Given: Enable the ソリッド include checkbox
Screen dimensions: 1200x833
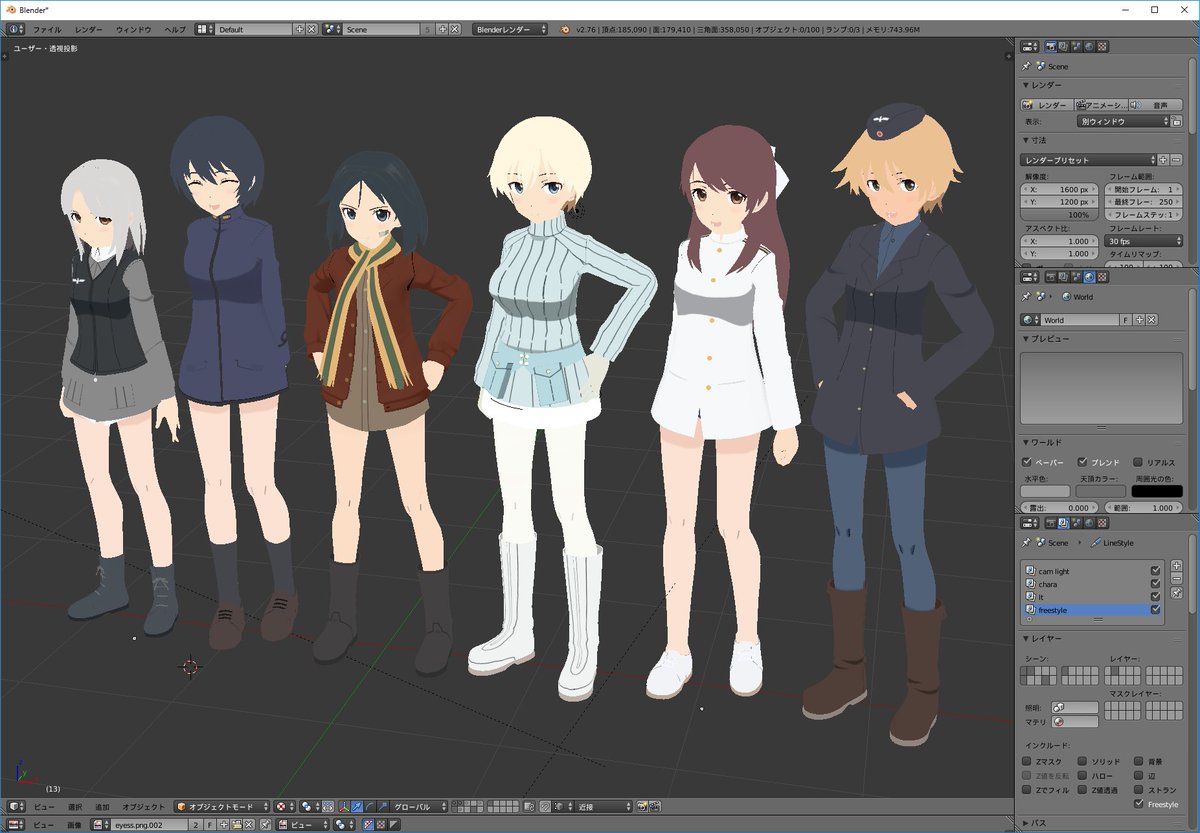Looking at the screenshot, I should pyautogui.click(x=1083, y=761).
